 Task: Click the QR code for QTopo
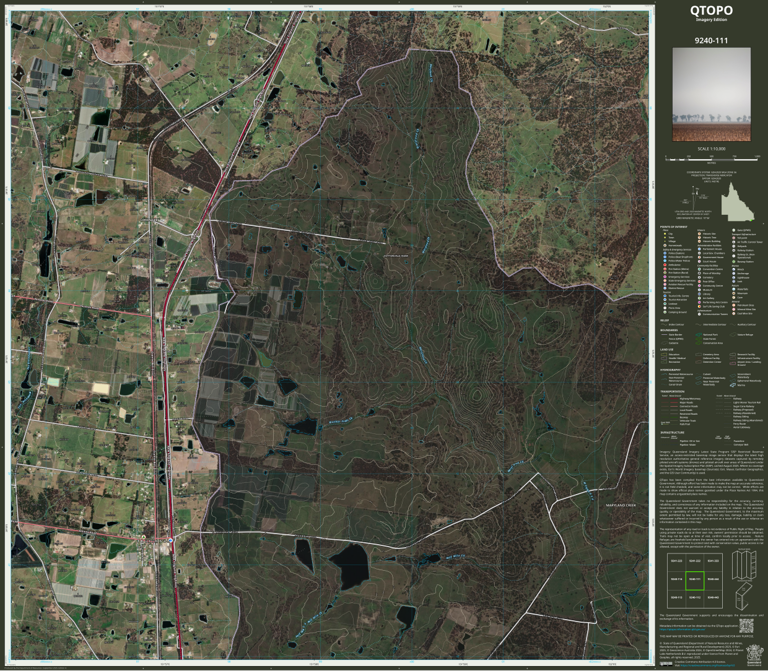[x=745, y=626]
